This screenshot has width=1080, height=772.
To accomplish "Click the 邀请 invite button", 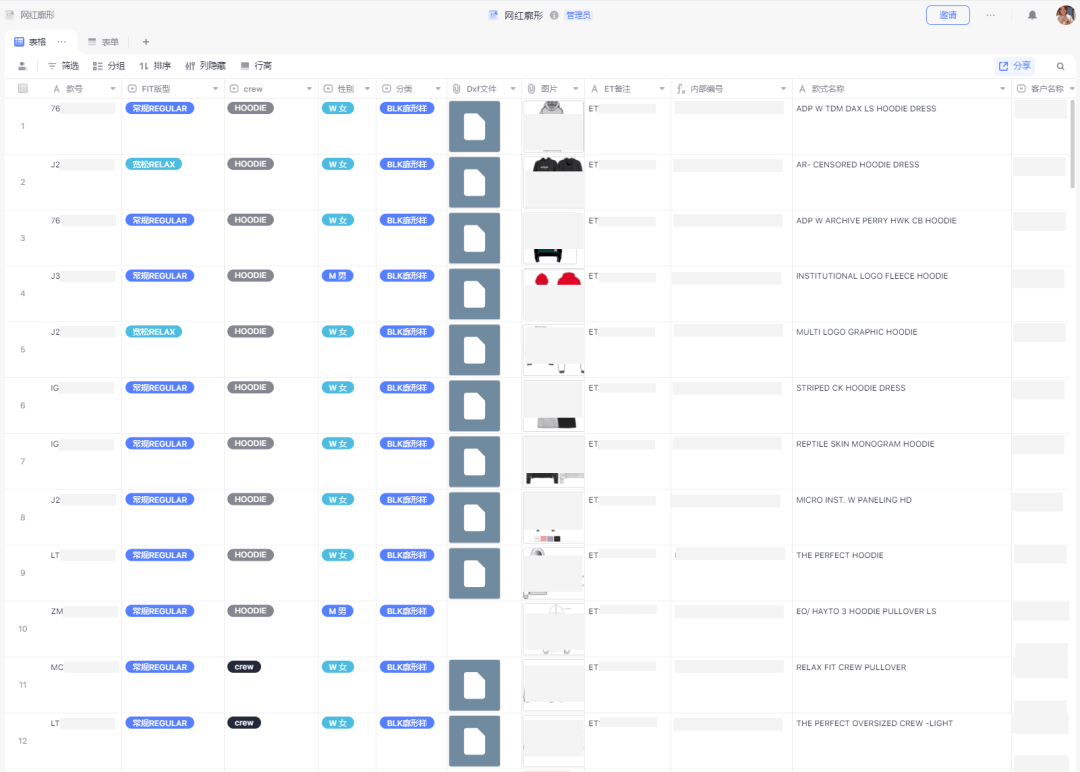I will (x=948, y=15).
